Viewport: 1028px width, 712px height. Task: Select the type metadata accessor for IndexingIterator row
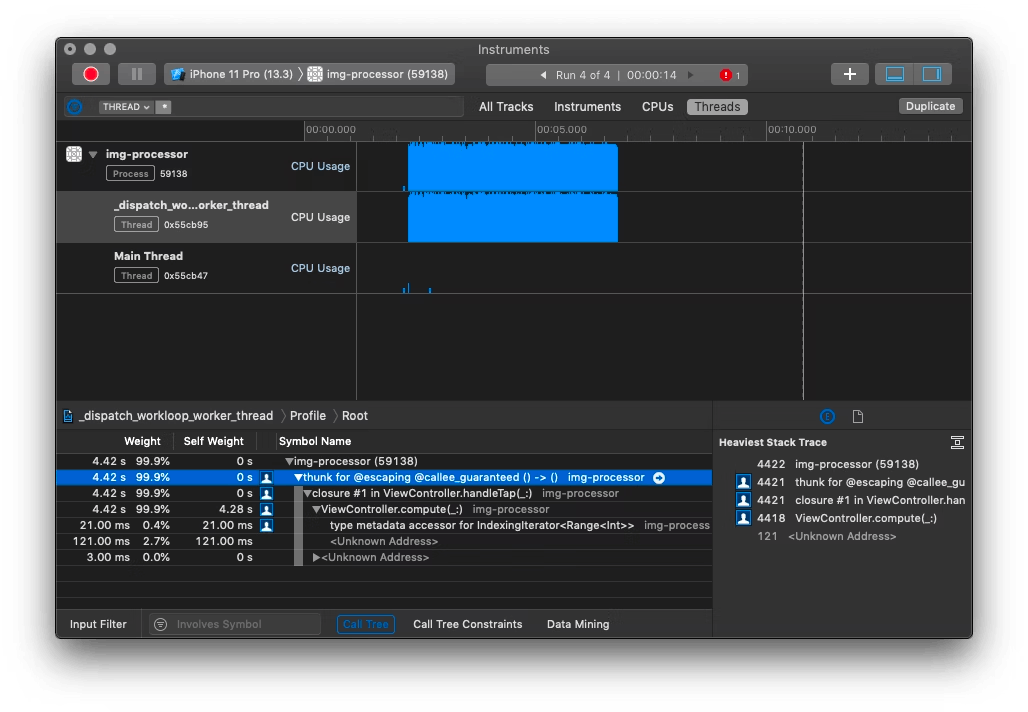[384, 525]
